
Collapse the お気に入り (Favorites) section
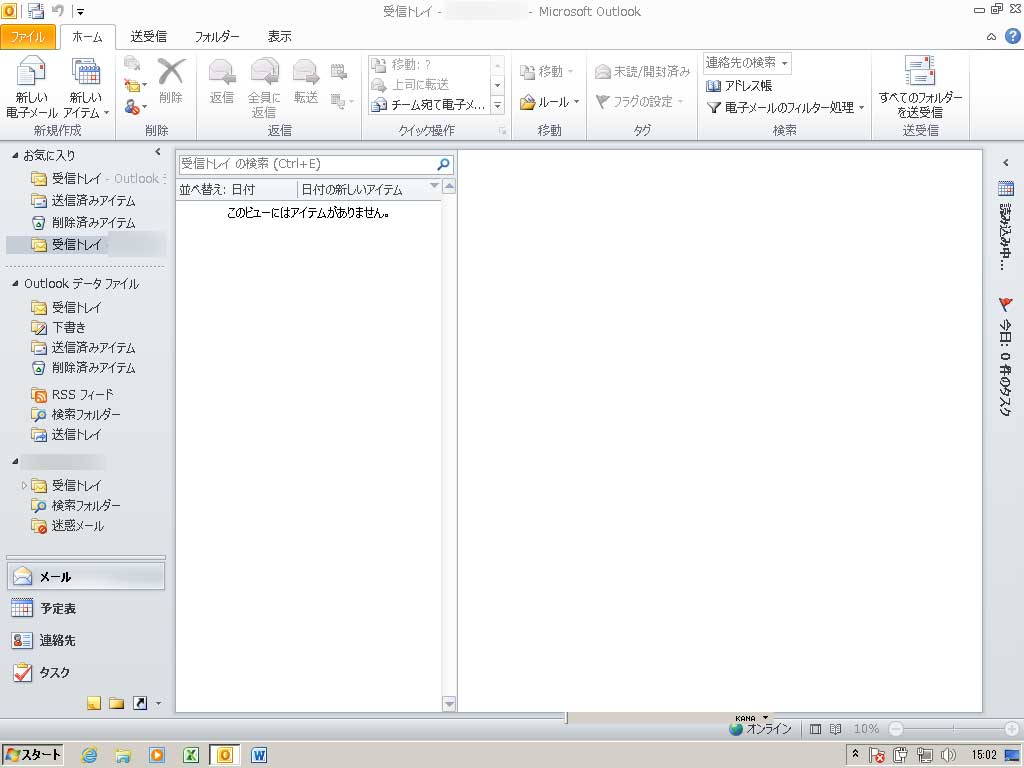[15, 155]
